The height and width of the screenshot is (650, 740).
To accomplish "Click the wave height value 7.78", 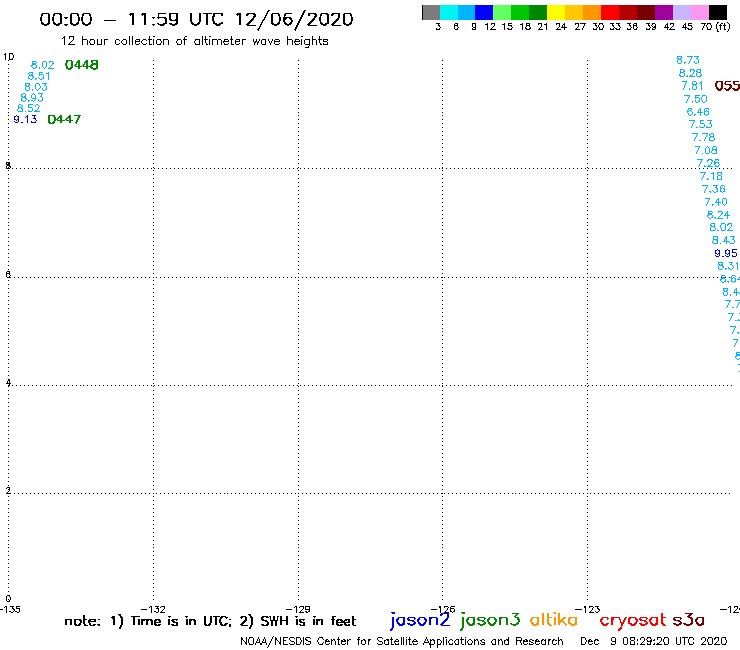I will (x=704, y=137).
